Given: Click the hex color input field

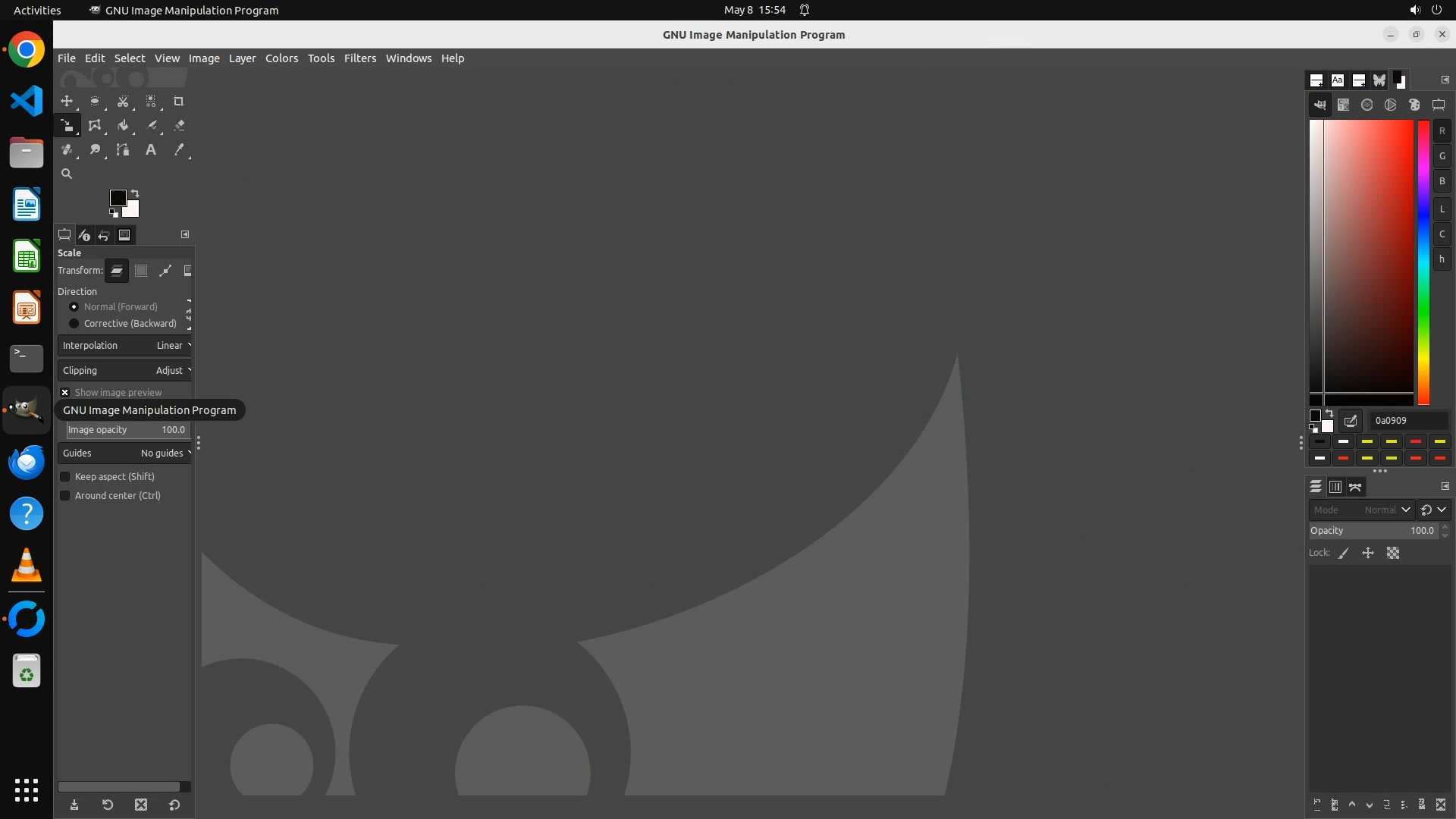Looking at the screenshot, I should [1408, 421].
